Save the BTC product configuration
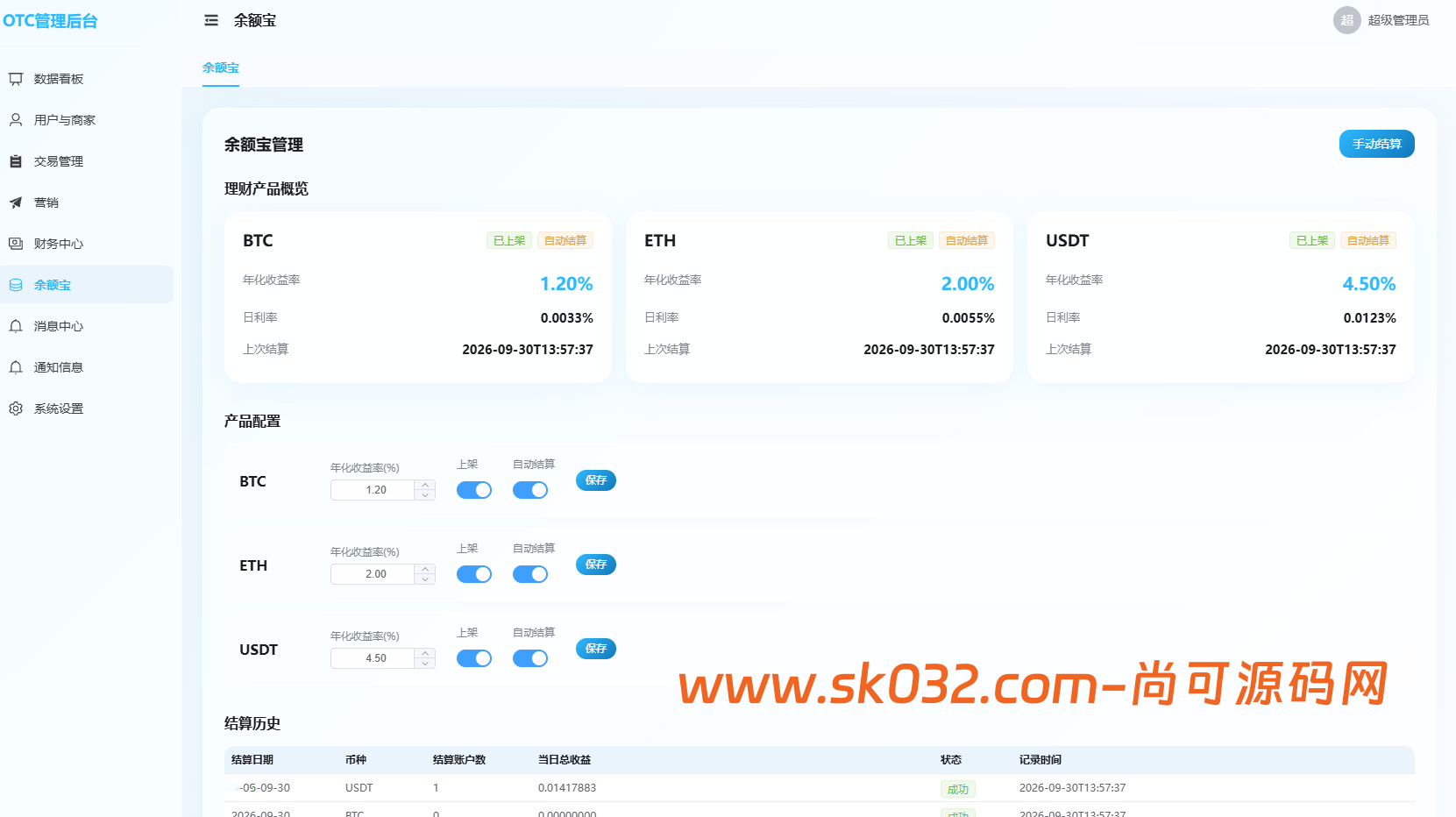 coord(596,480)
